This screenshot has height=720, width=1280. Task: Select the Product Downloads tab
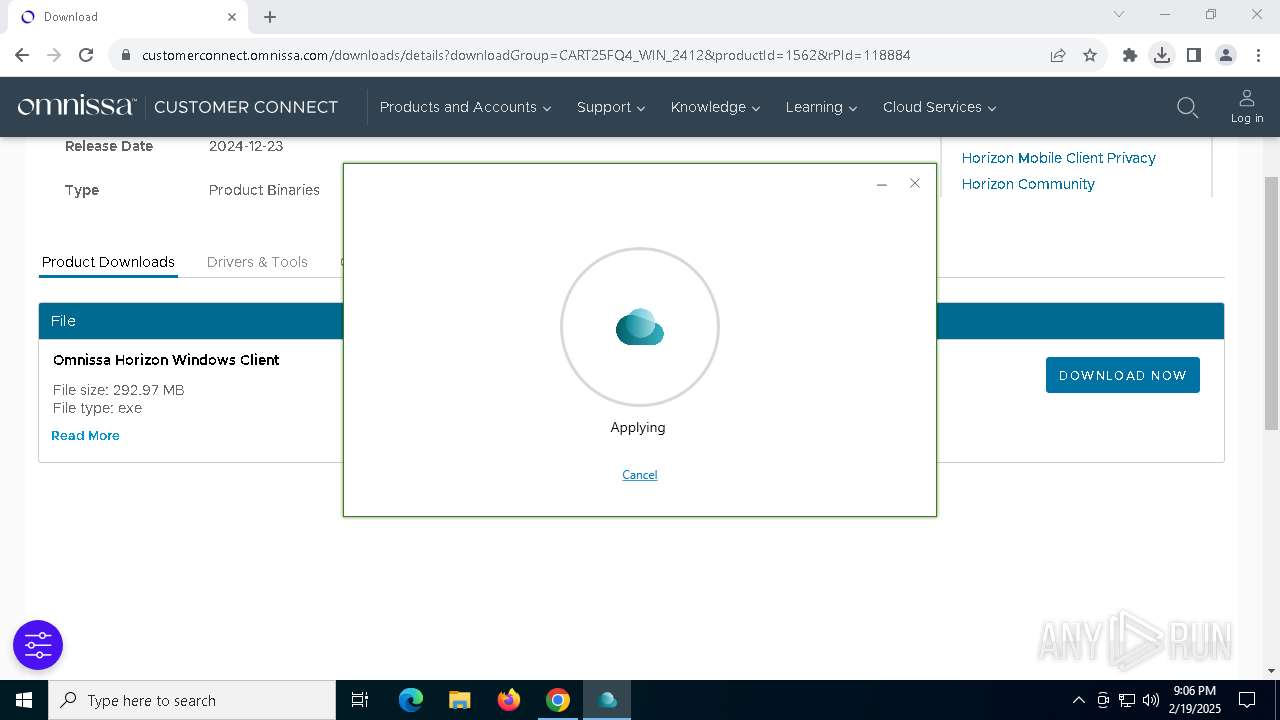[108, 262]
